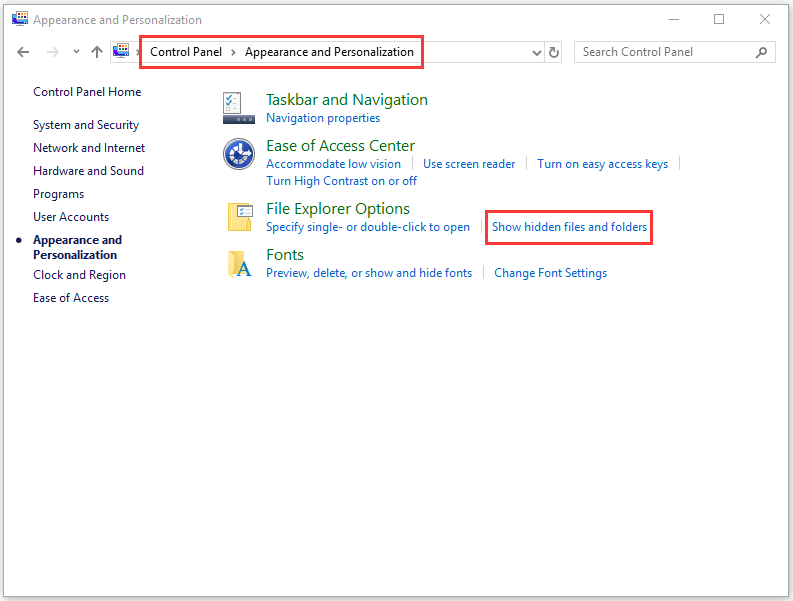793x601 pixels.
Task: Open Programs category
Action: tap(59, 194)
